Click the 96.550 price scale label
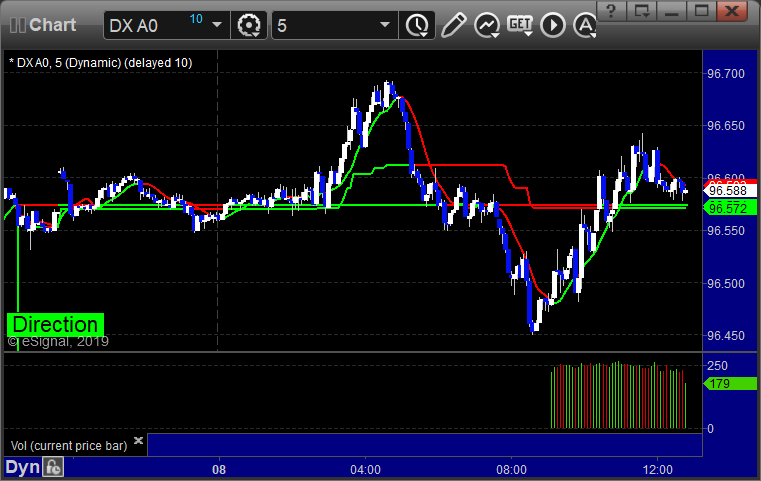Image resolution: width=761 pixels, height=481 pixels. click(x=726, y=231)
